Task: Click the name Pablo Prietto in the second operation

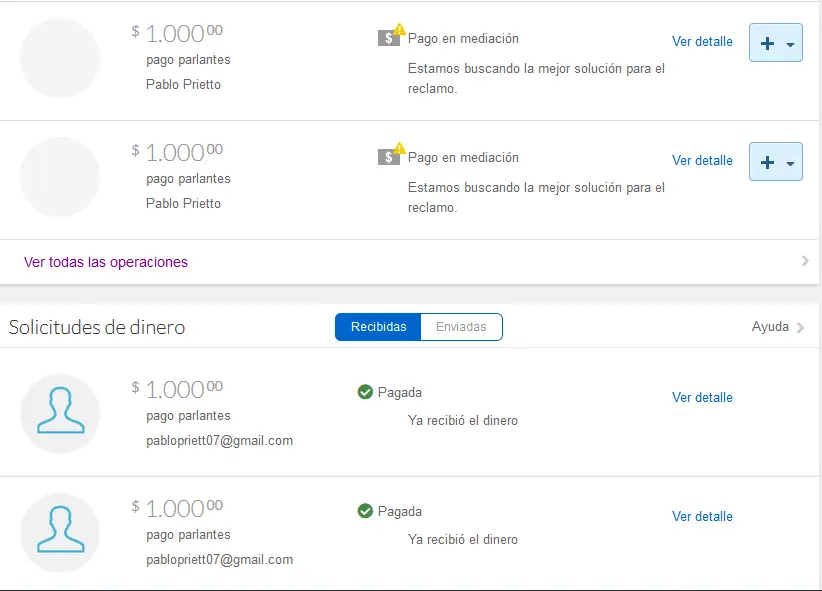Action: 183,203
